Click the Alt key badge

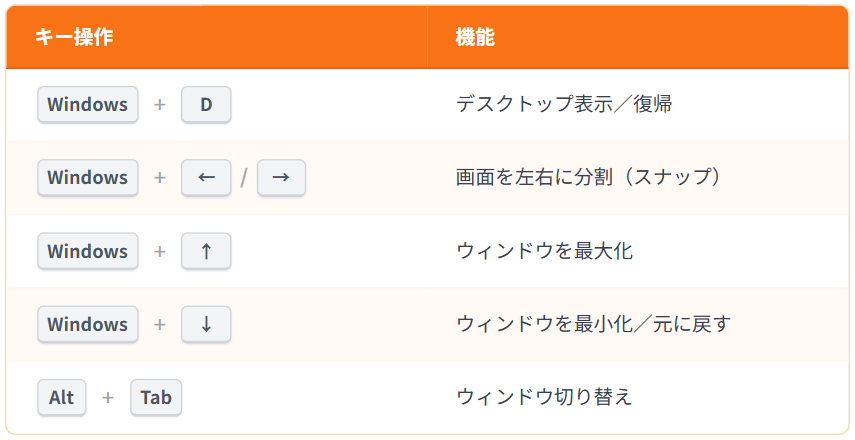(62, 397)
